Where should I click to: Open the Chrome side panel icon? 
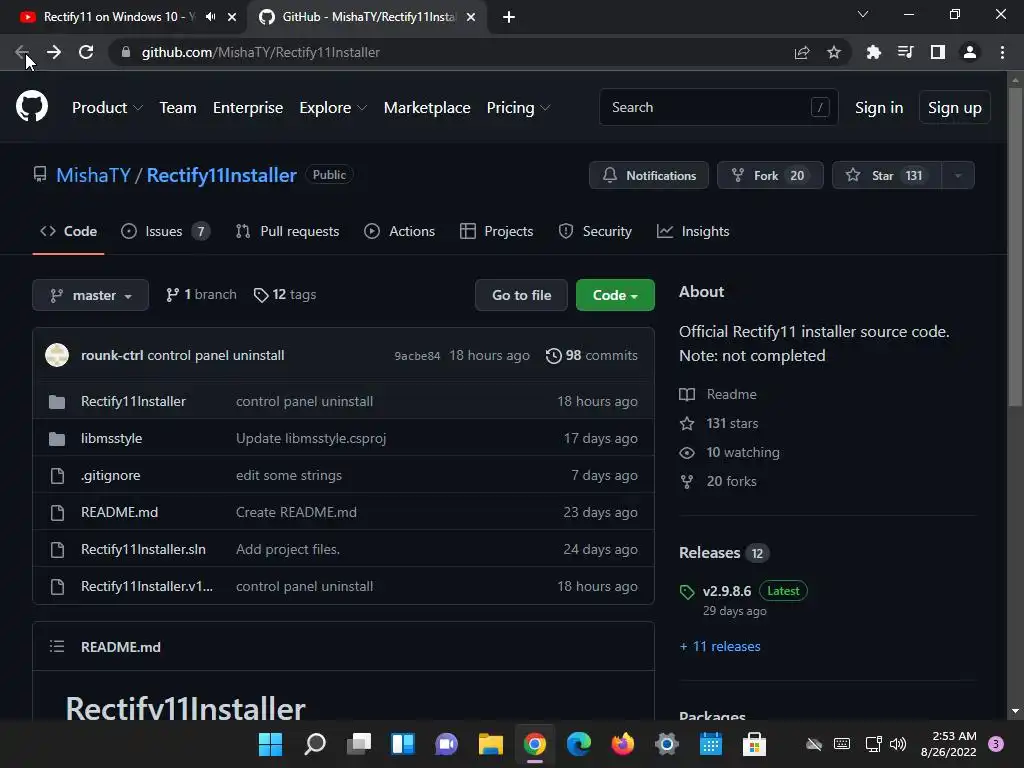point(938,52)
